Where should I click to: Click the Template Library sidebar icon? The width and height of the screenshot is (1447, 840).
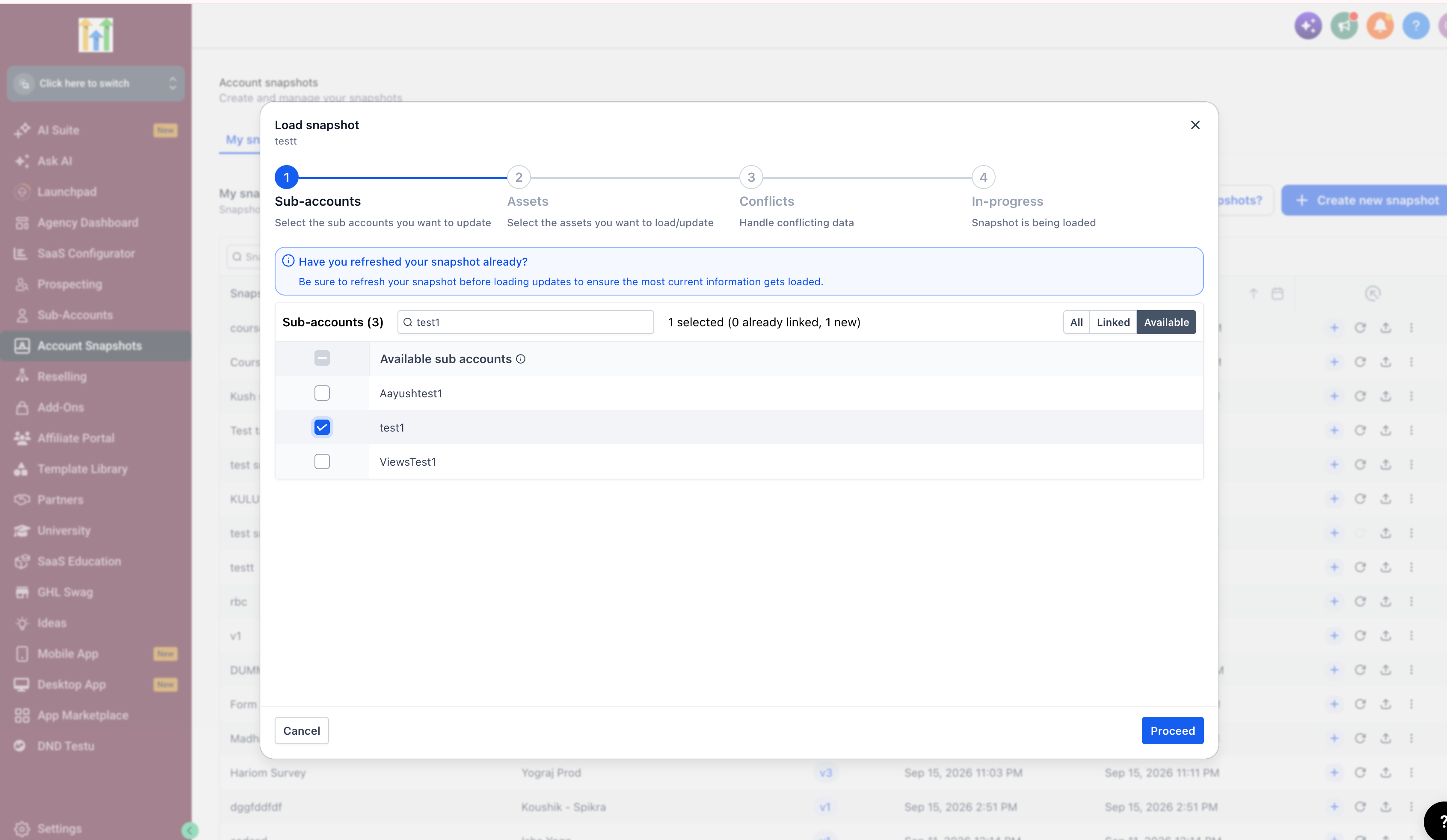click(21, 469)
